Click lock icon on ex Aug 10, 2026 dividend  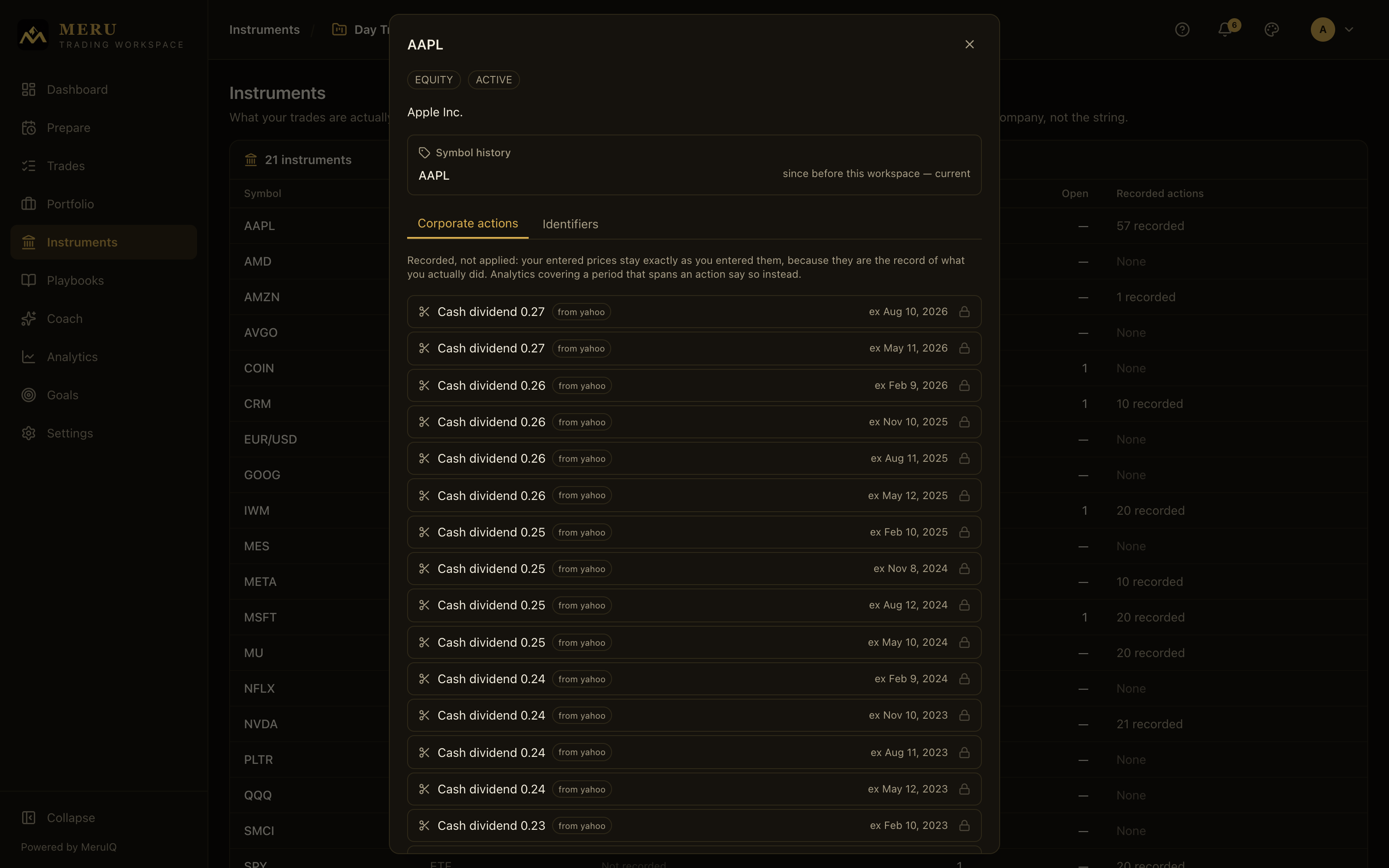click(964, 312)
